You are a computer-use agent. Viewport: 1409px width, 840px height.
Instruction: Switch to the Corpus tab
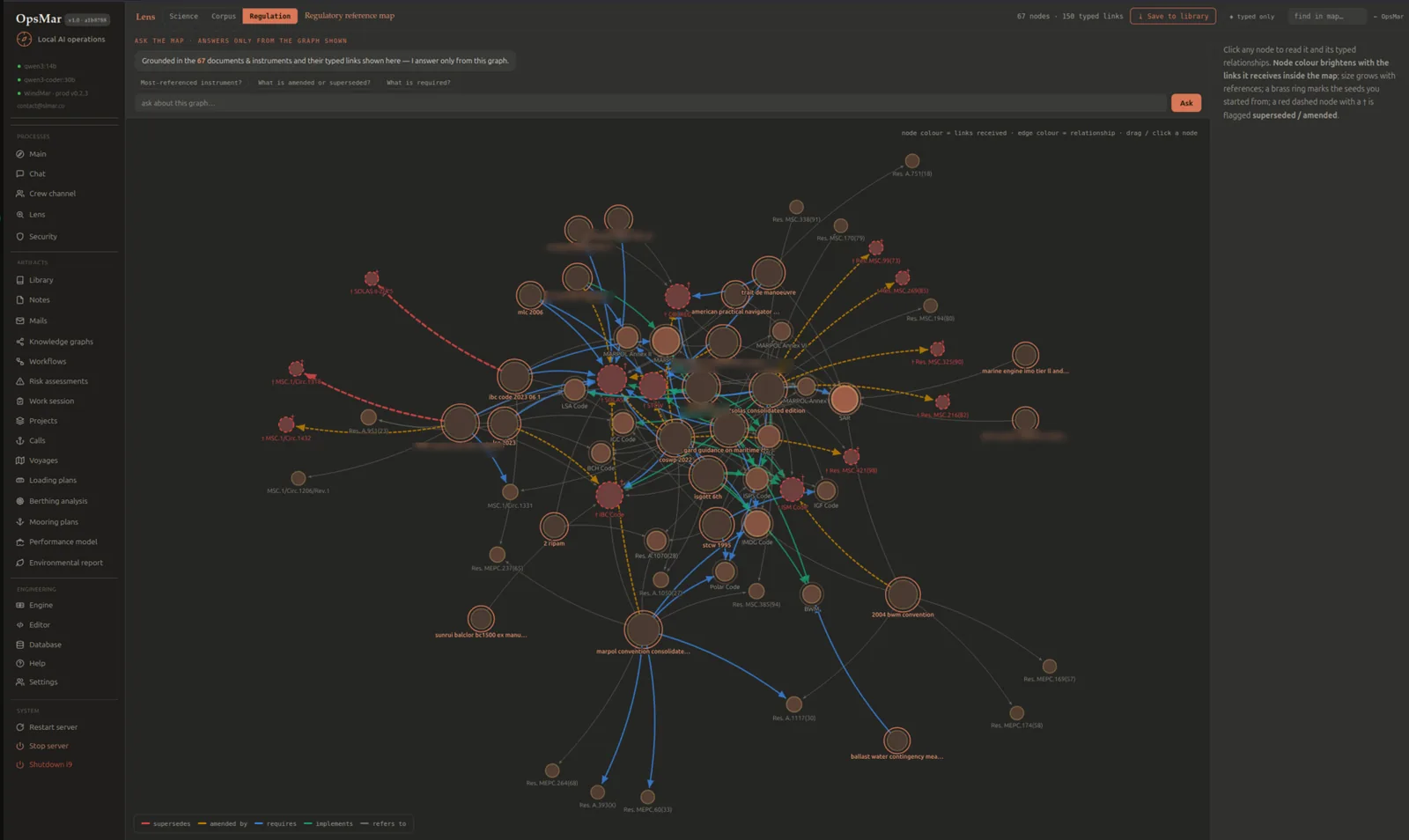pos(224,16)
